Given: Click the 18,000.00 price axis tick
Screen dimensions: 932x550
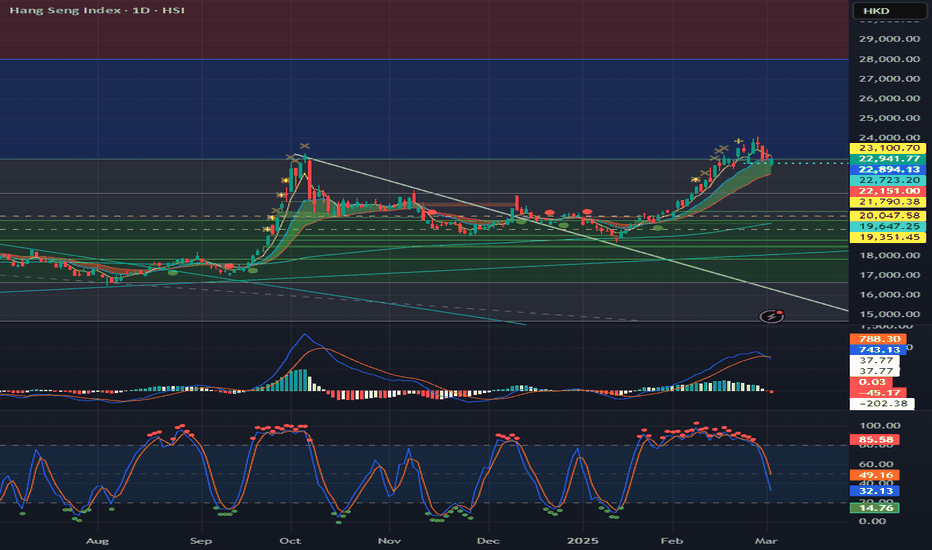Looking at the screenshot, I should [889, 255].
